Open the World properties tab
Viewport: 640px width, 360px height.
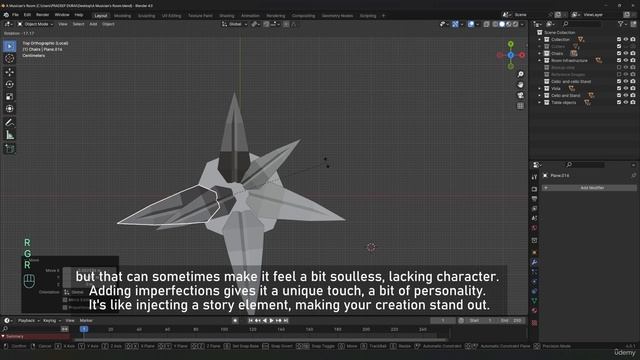pos(534,228)
